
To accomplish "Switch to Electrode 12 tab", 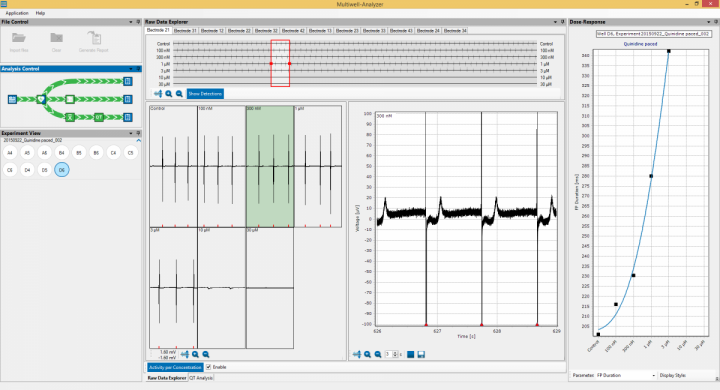I will click(x=212, y=30).
